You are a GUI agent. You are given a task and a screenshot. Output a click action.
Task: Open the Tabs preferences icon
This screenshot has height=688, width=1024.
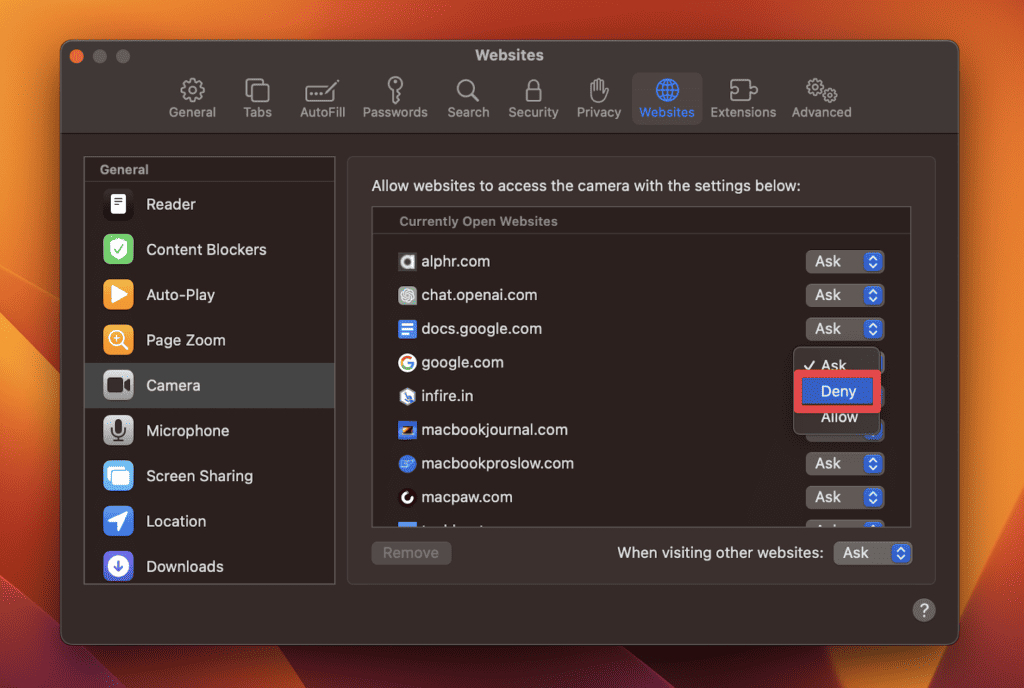(x=257, y=90)
